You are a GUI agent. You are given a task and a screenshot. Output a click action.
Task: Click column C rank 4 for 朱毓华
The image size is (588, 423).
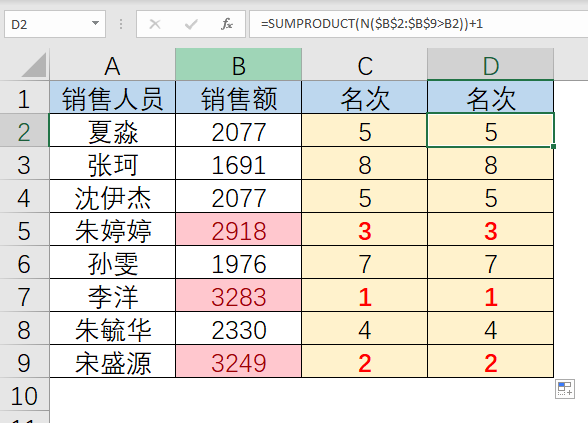(364, 328)
